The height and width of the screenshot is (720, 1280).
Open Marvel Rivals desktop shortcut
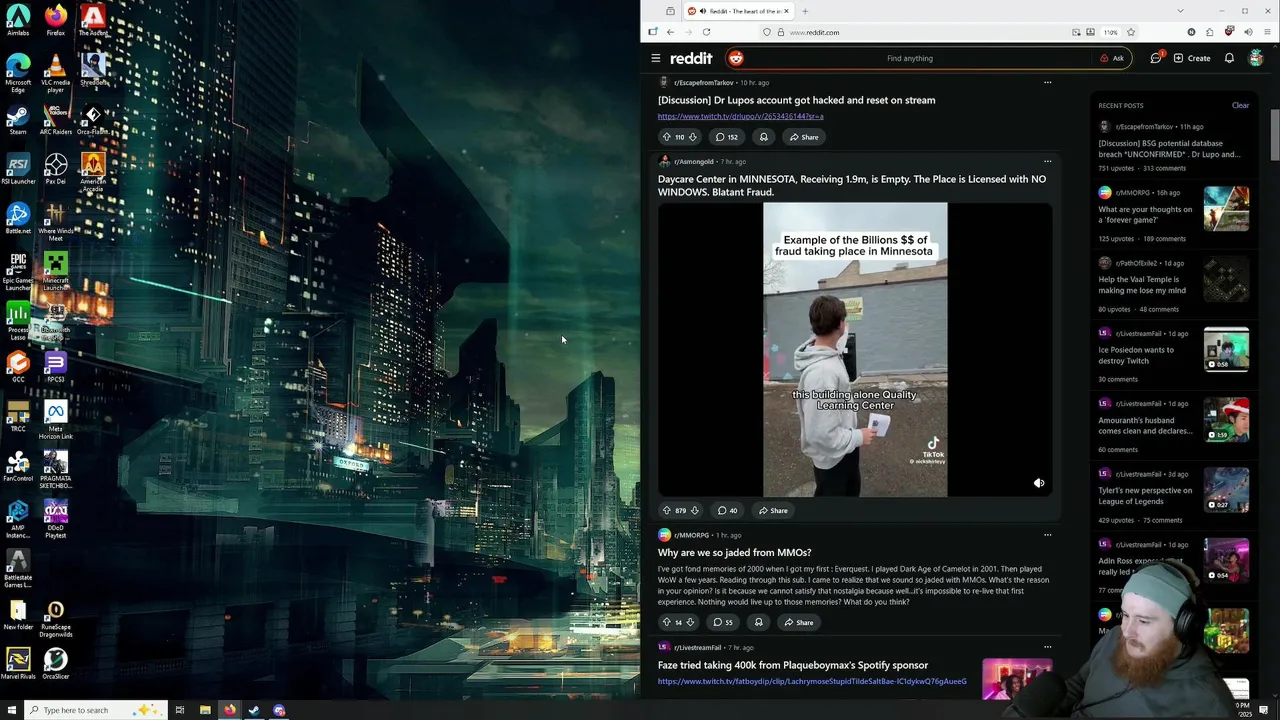pyautogui.click(x=18, y=664)
